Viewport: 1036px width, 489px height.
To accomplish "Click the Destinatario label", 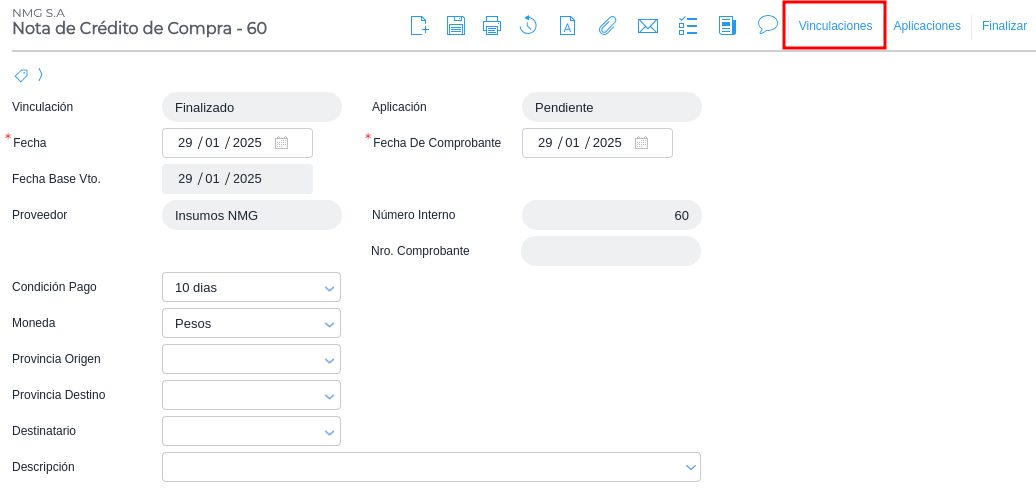I will 44,431.
